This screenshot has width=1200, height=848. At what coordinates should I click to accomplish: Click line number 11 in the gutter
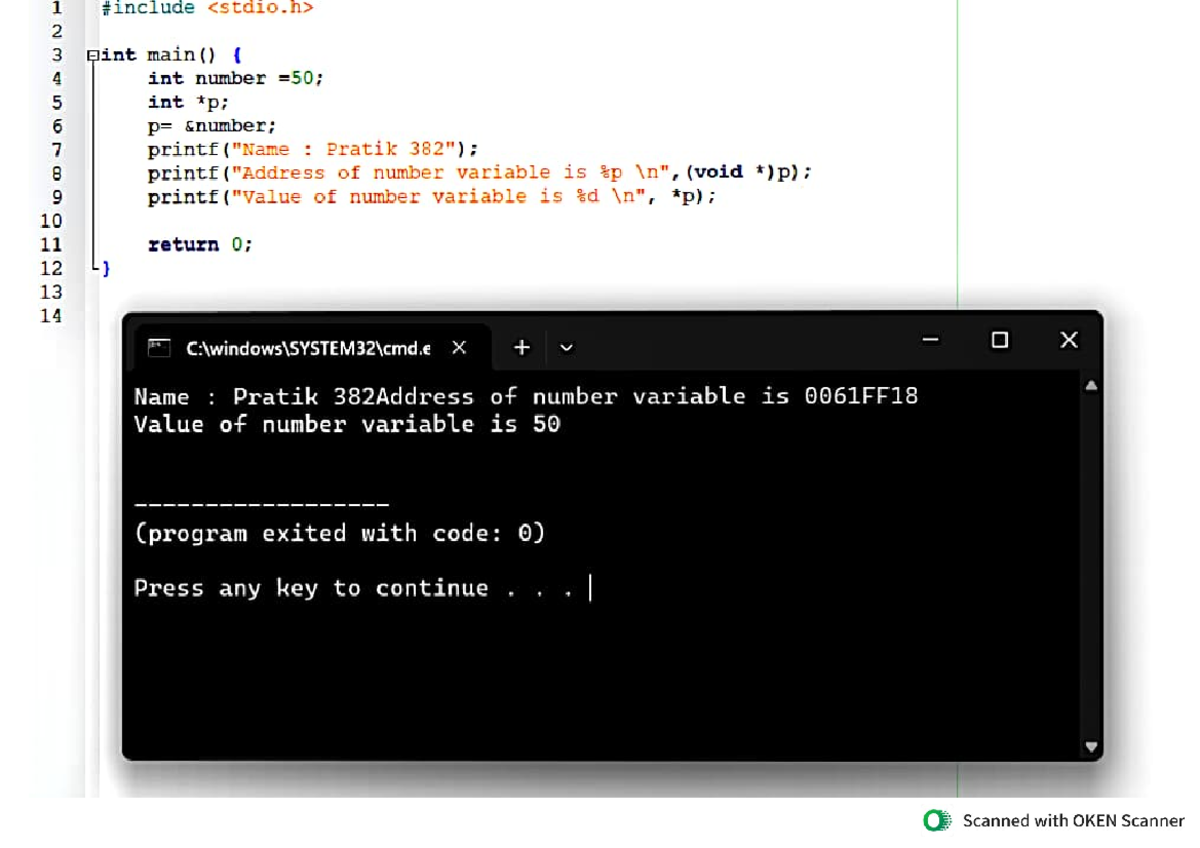[51, 245]
